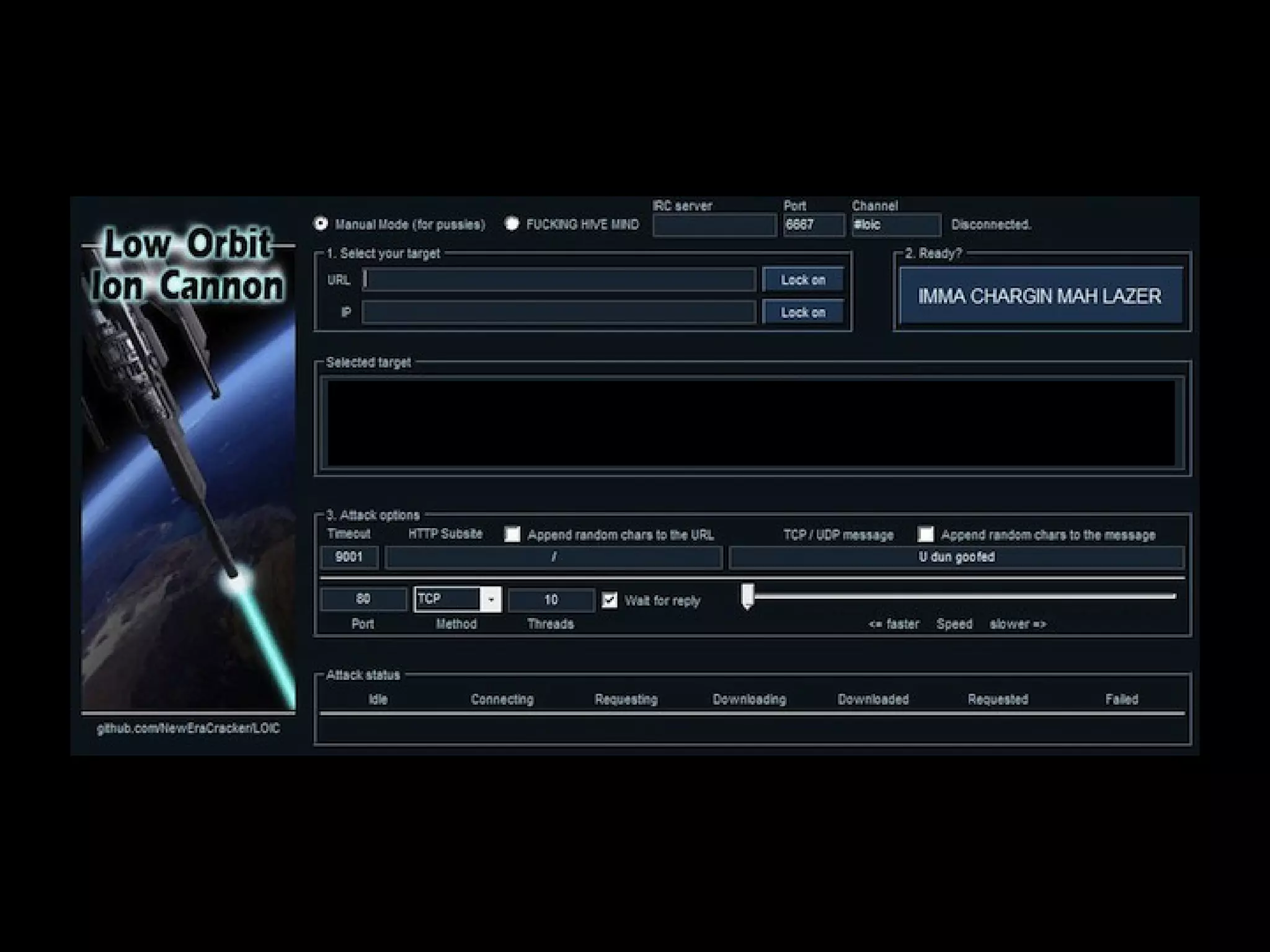
Task: Click the IRC server input field
Action: pos(714,225)
